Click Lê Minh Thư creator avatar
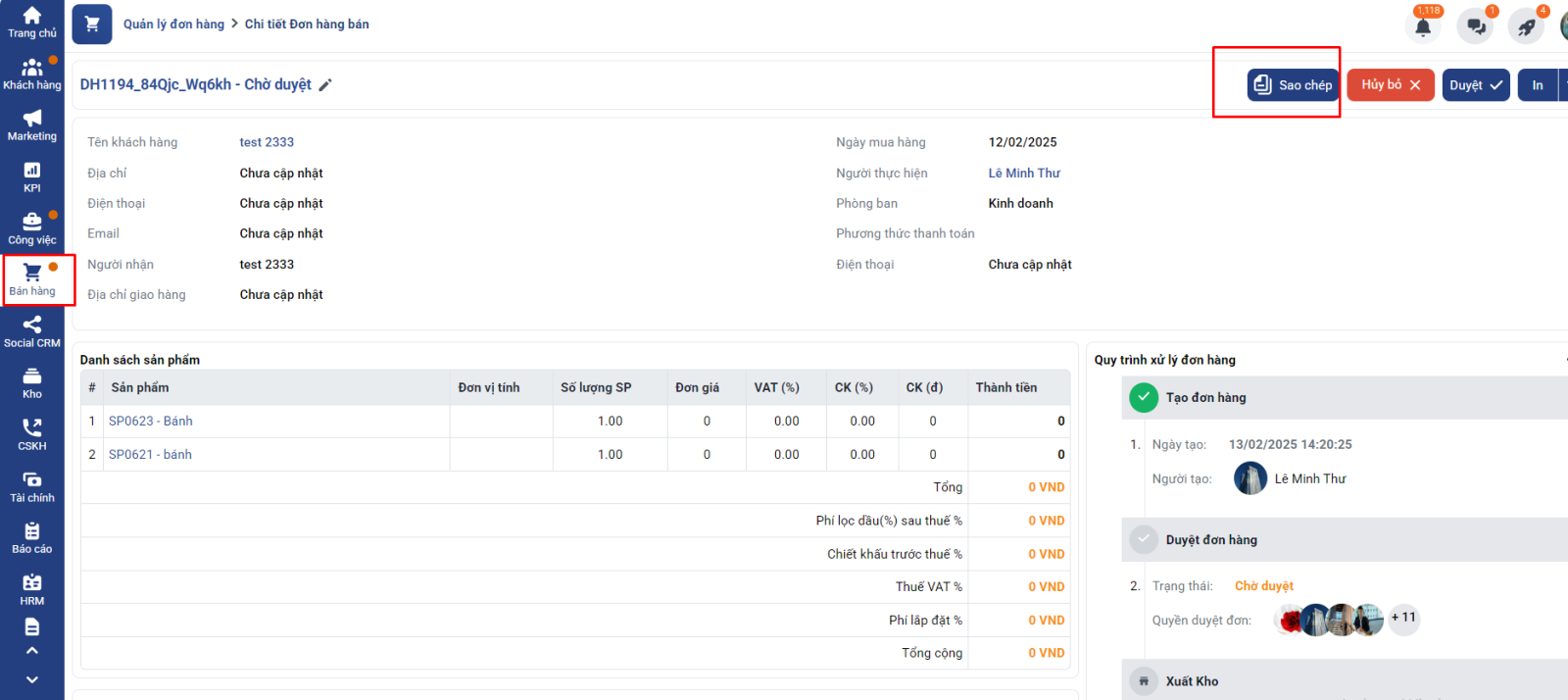 [1250, 478]
